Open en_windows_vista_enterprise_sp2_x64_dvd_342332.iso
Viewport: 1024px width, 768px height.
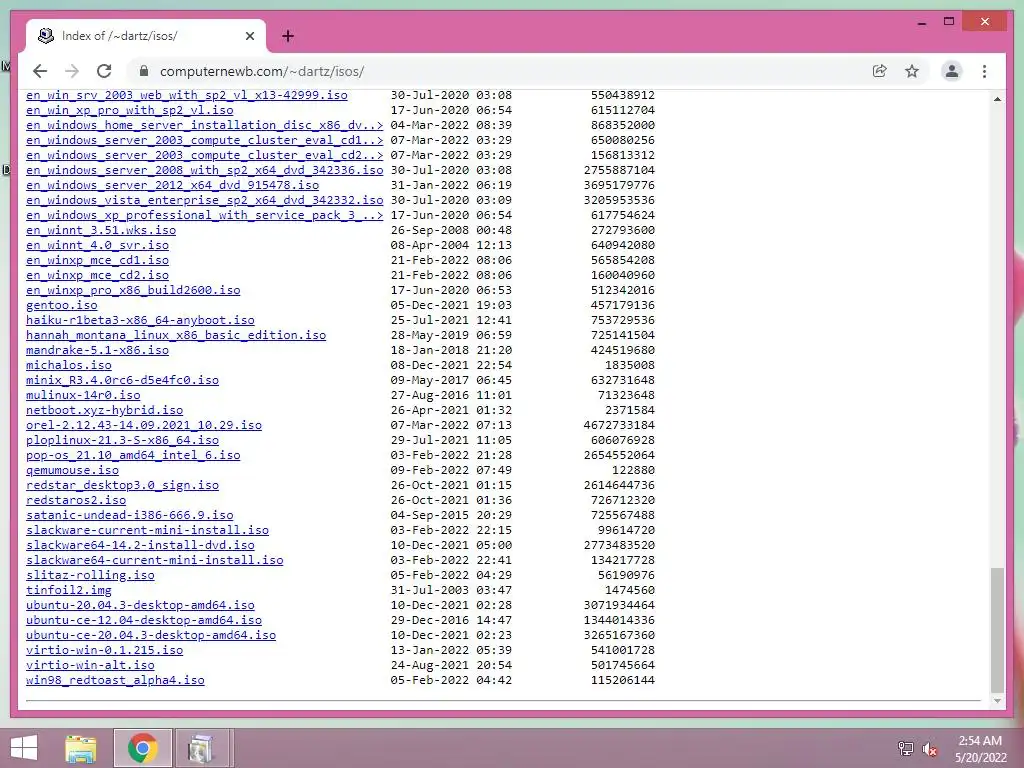[x=204, y=200]
